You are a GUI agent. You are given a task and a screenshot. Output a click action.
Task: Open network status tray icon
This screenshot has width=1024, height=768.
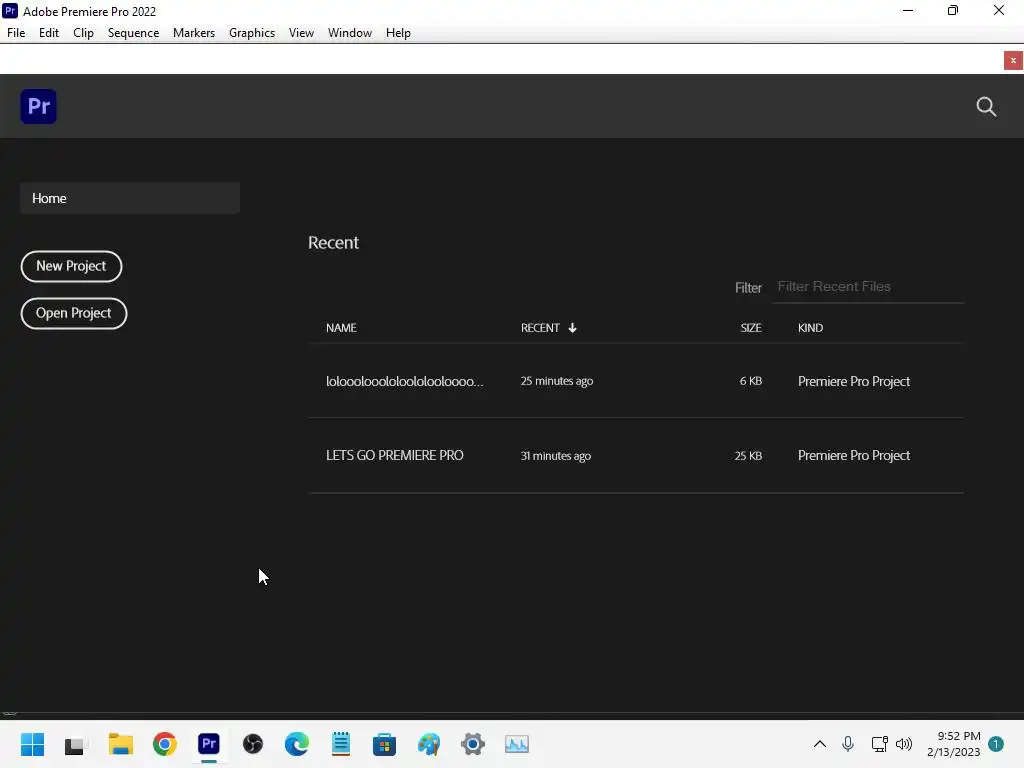[x=879, y=744]
